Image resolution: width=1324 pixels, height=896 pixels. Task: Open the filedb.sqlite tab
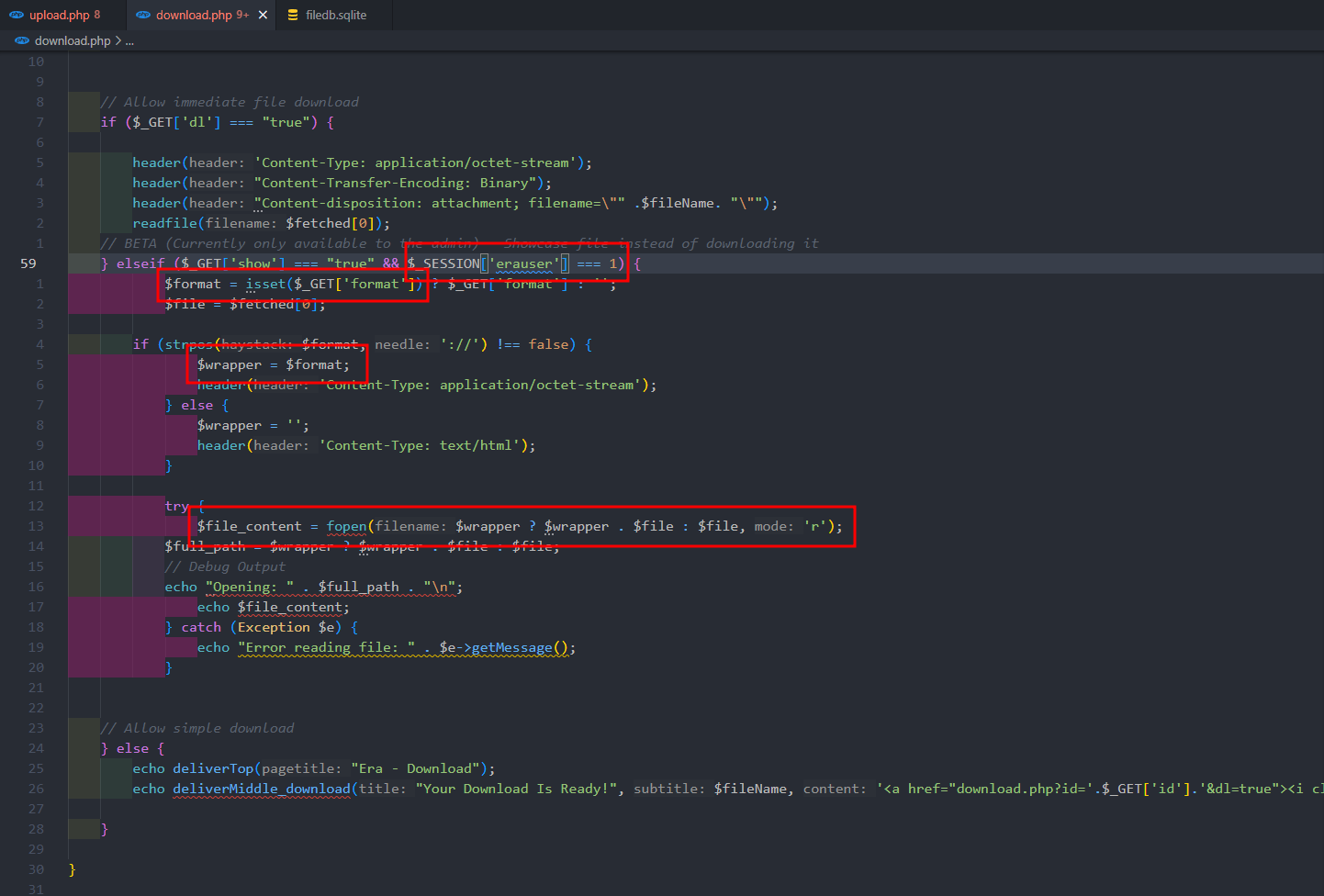point(336,15)
